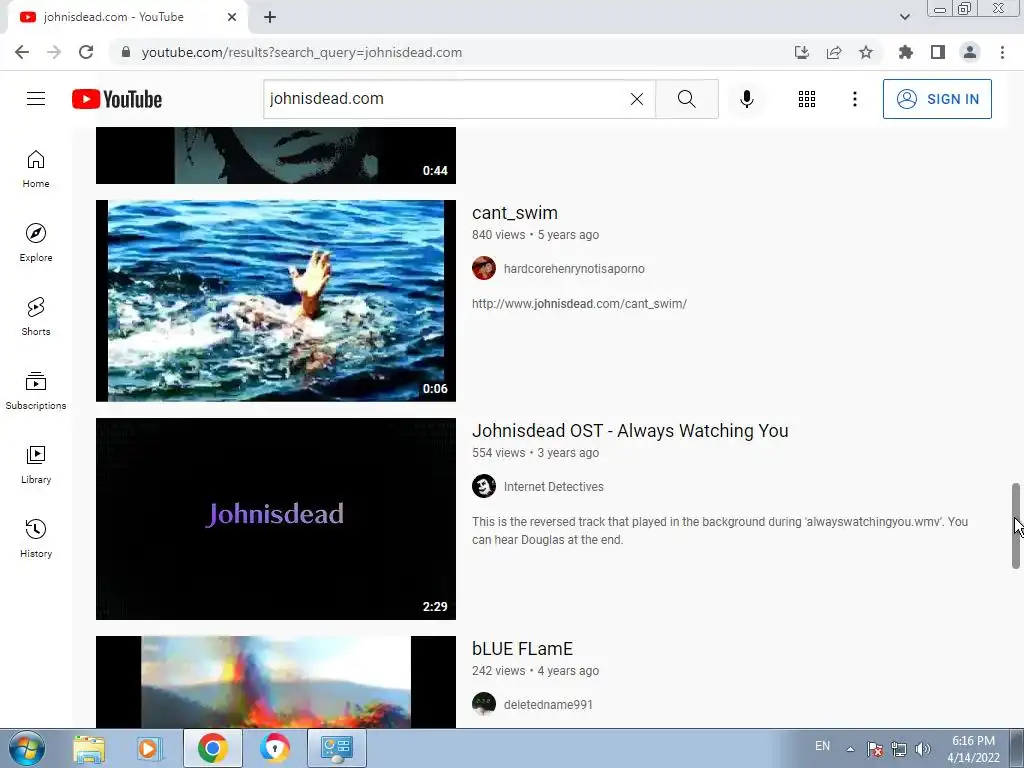Open File Explorer from taskbar
1024x768 pixels.
tap(89, 748)
